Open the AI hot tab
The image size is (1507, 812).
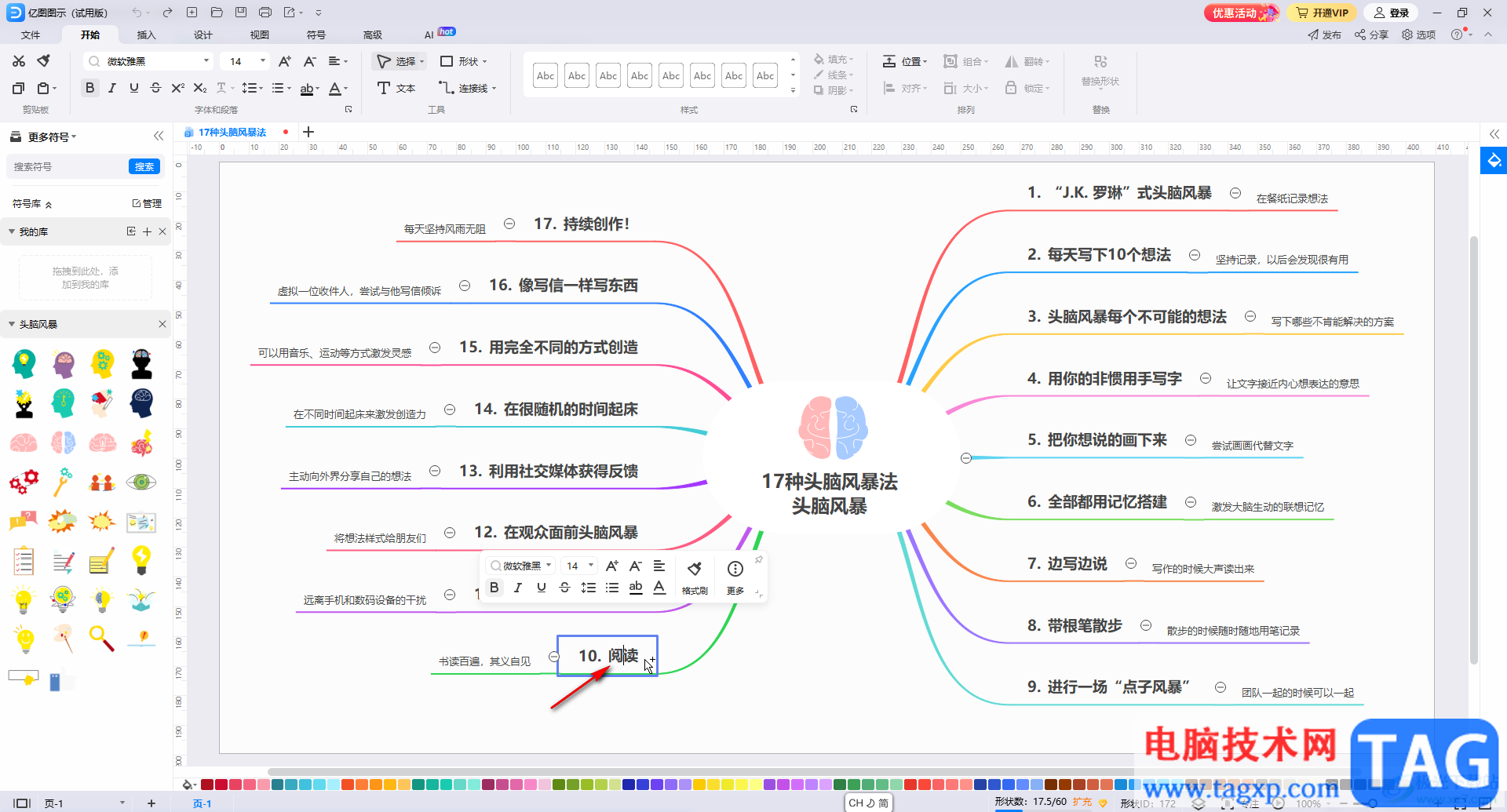(439, 34)
